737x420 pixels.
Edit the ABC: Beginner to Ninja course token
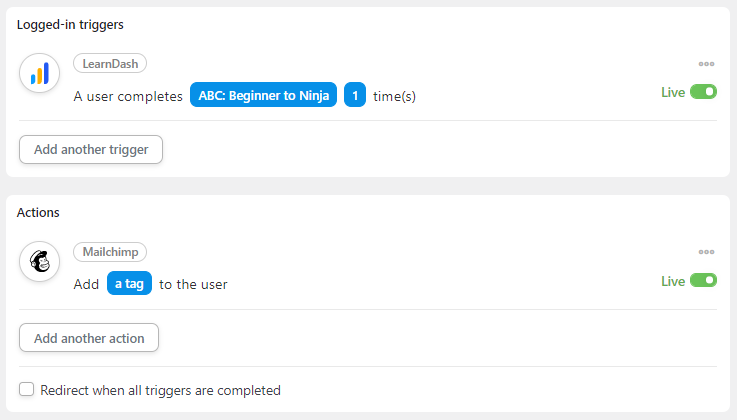pyautogui.click(x=263, y=95)
